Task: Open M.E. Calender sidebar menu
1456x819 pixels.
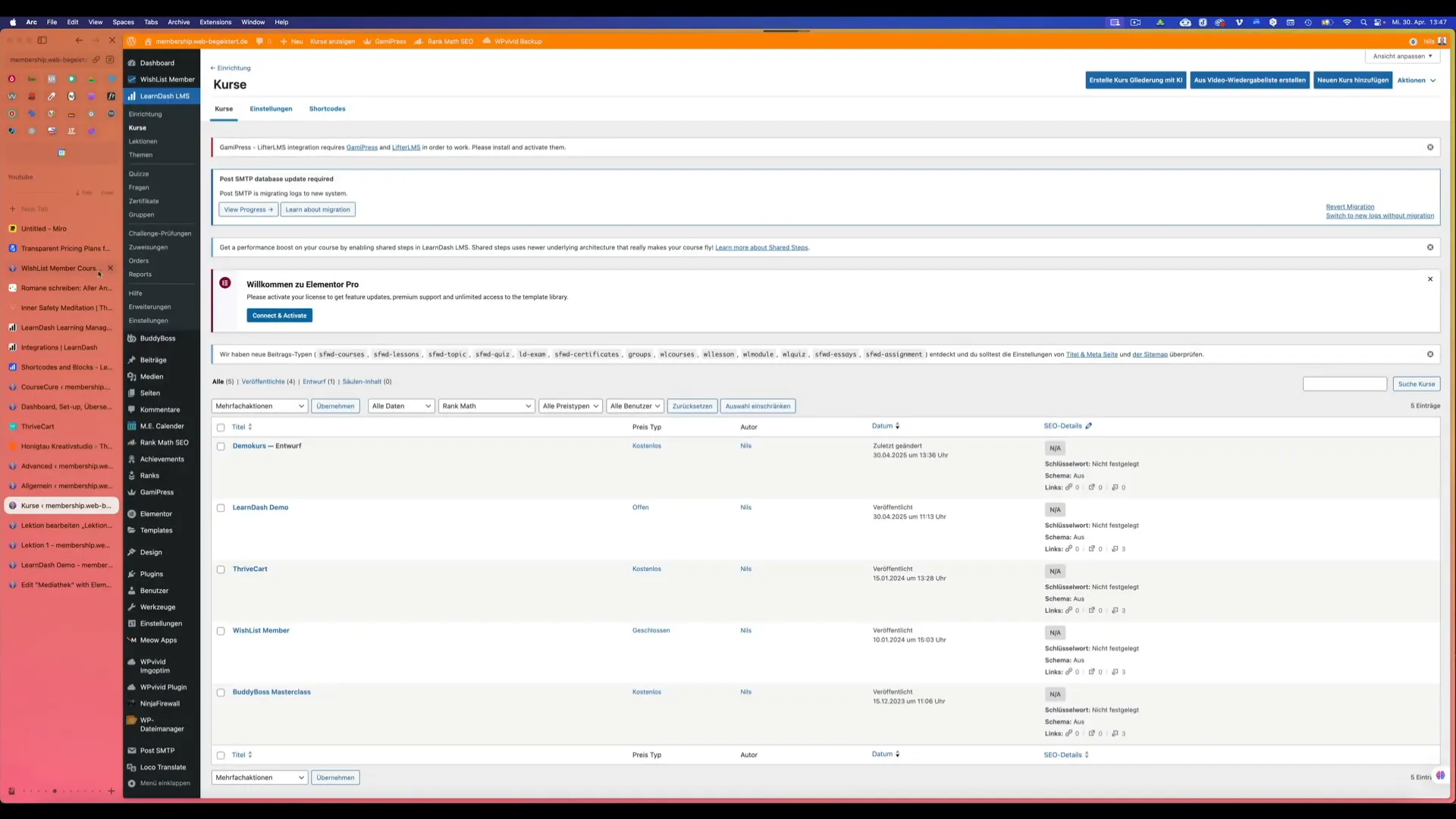Action: (x=162, y=426)
